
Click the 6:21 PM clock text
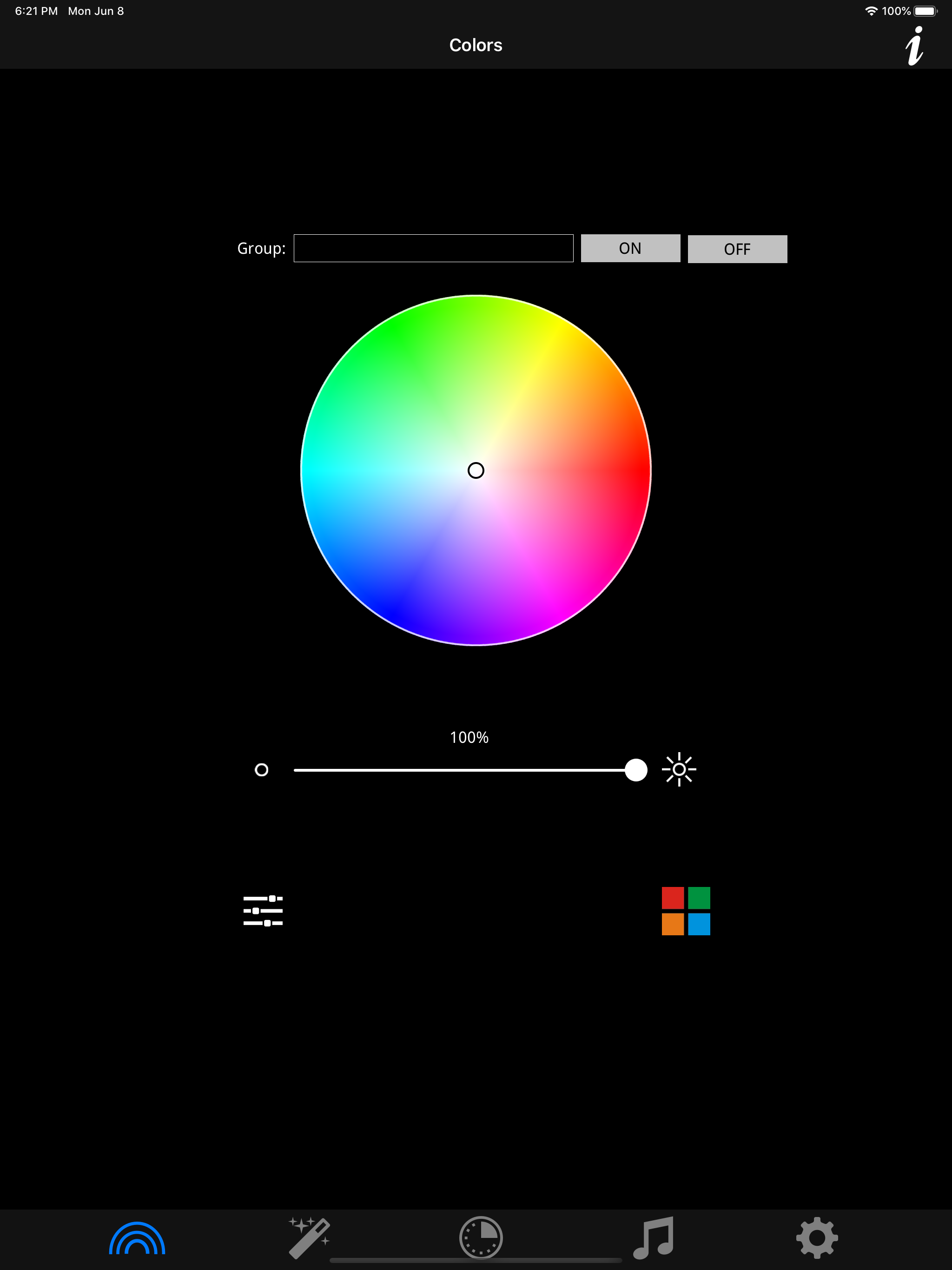(x=36, y=11)
